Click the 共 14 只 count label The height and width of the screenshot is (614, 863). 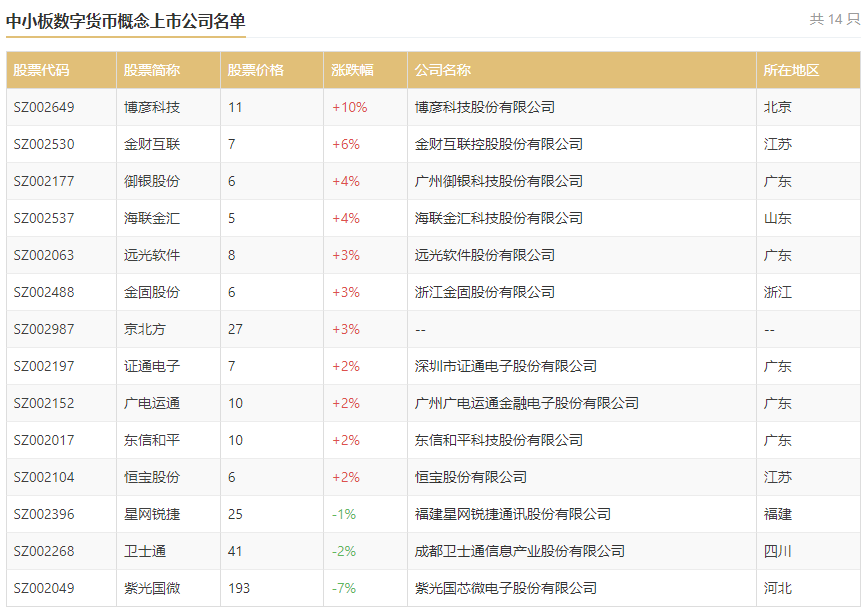[834, 19]
